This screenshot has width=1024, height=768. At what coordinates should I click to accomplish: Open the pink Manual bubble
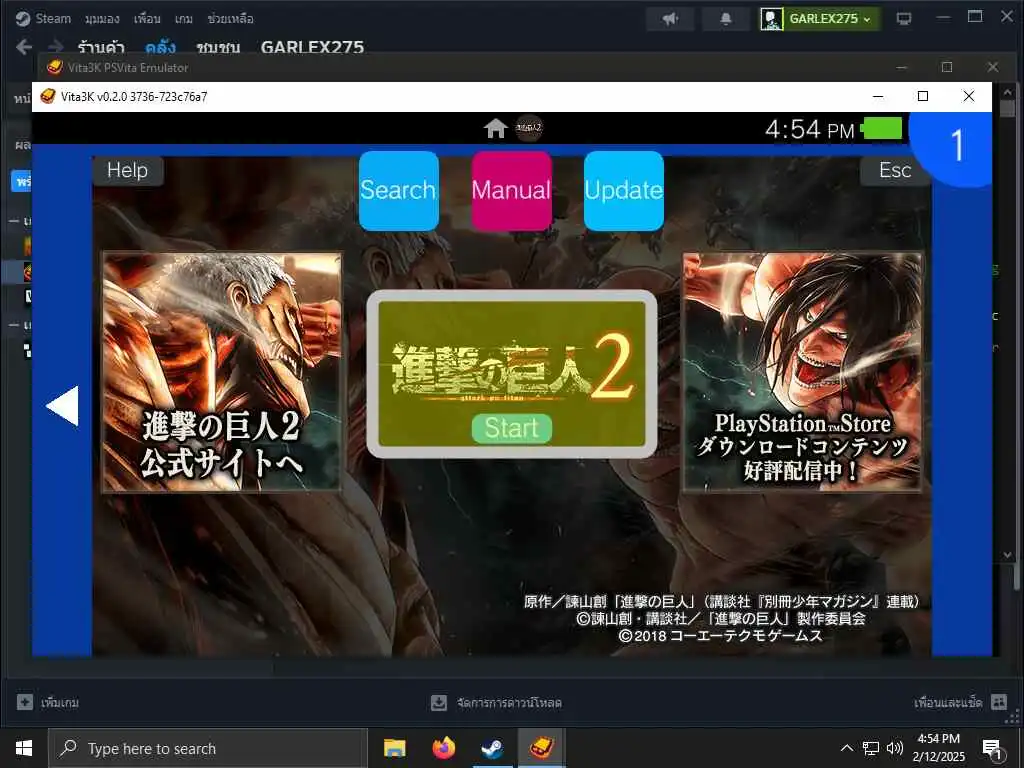click(x=511, y=191)
